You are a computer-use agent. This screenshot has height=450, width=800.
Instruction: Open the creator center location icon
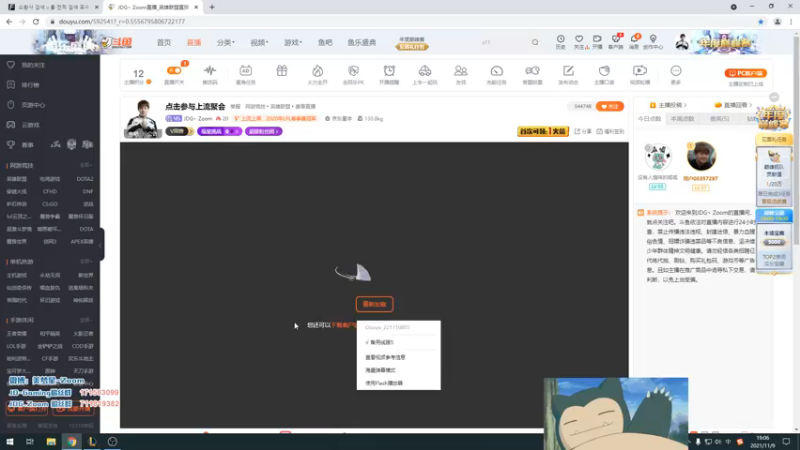[x=653, y=39]
